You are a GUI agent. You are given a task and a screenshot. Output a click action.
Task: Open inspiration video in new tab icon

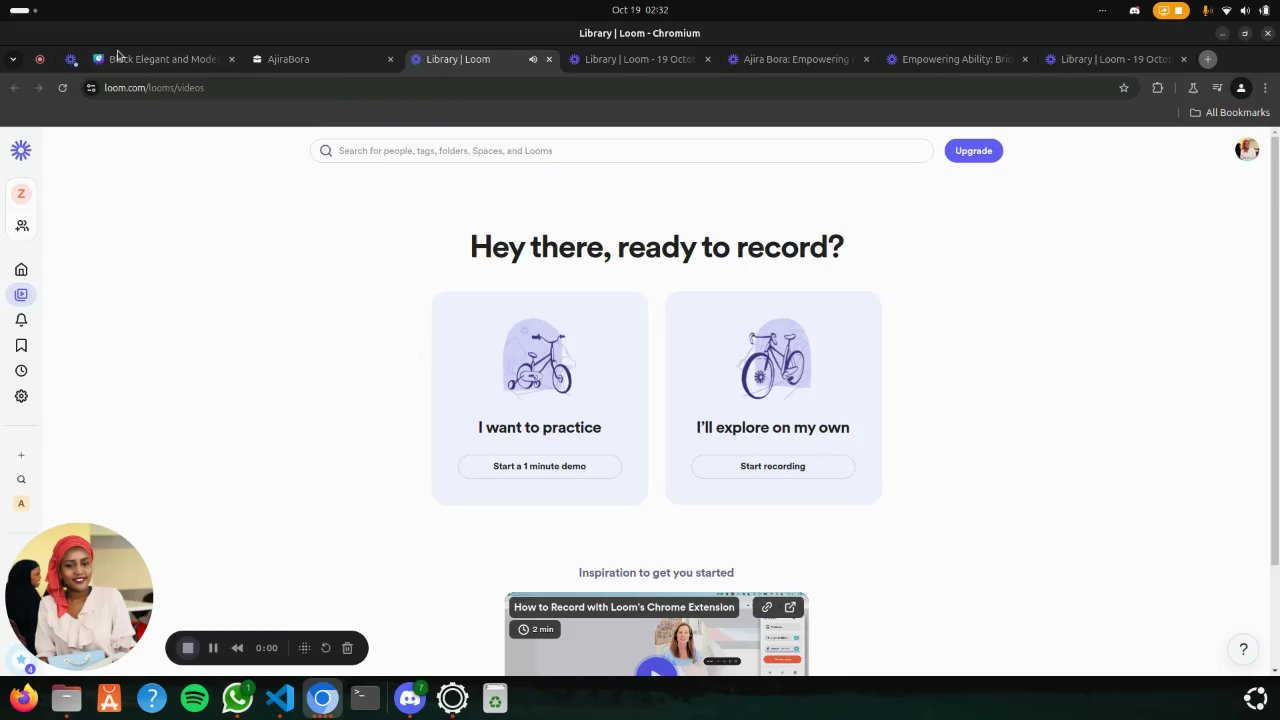coord(790,607)
